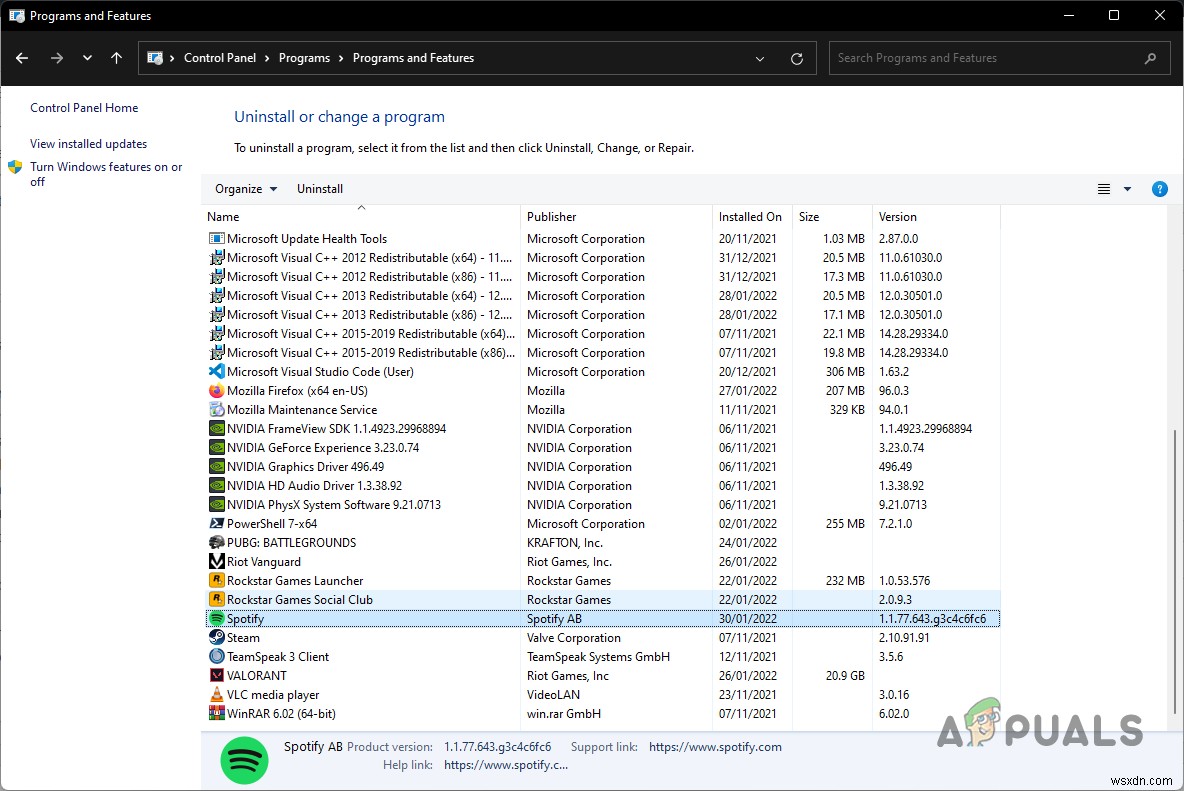Click the Up one level arrow
This screenshot has width=1184, height=791.
pyautogui.click(x=116, y=58)
